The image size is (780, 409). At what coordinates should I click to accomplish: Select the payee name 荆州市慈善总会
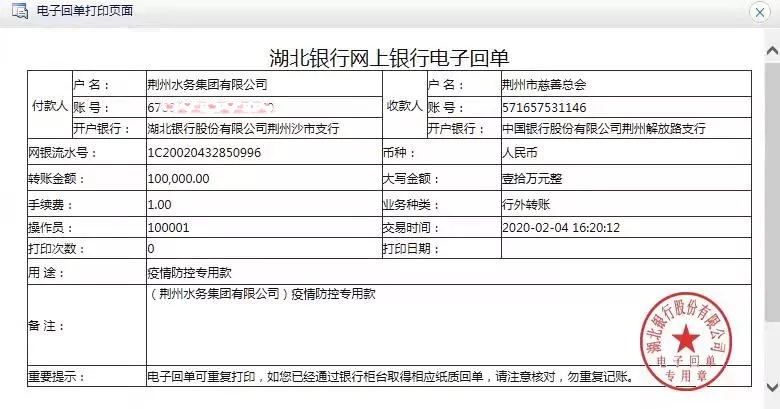click(x=544, y=85)
